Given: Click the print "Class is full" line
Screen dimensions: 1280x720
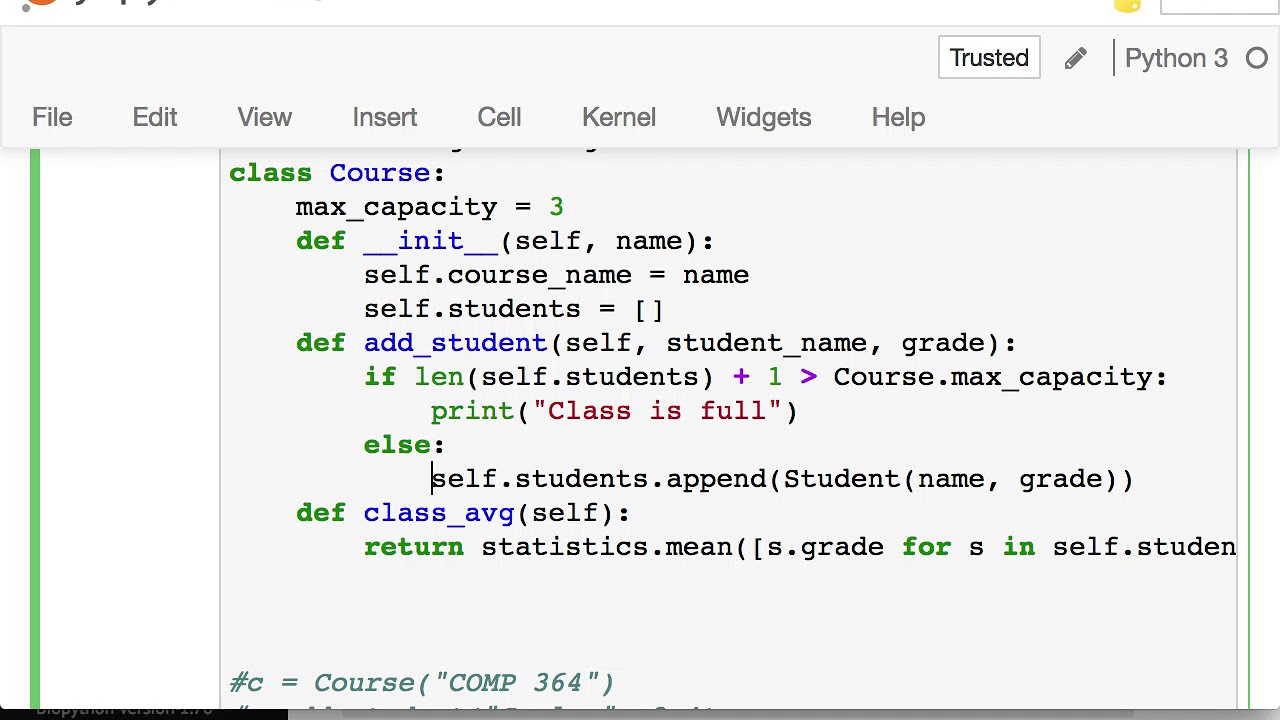Looking at the screenshot, I should pos(614,411).
